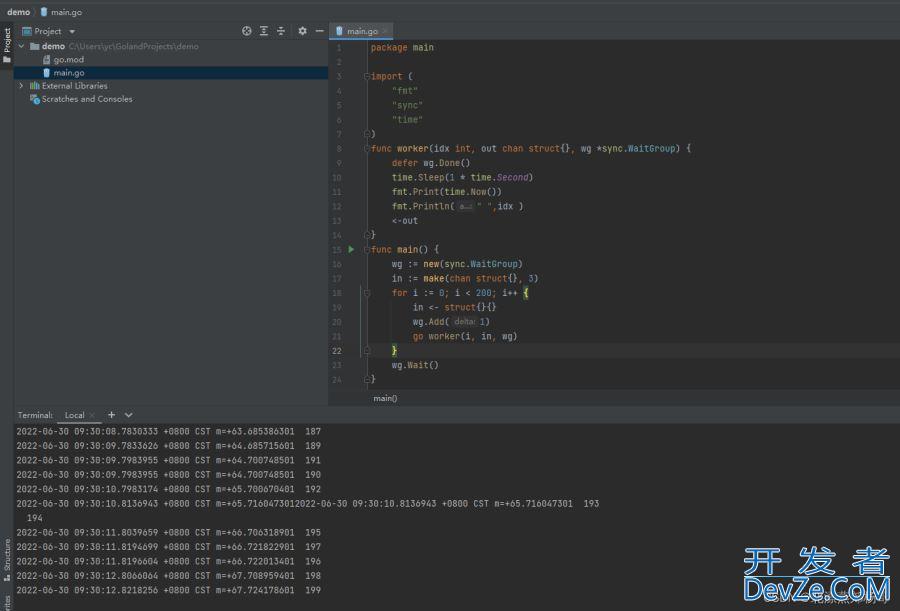Click terminal output line ending 189

169,446
